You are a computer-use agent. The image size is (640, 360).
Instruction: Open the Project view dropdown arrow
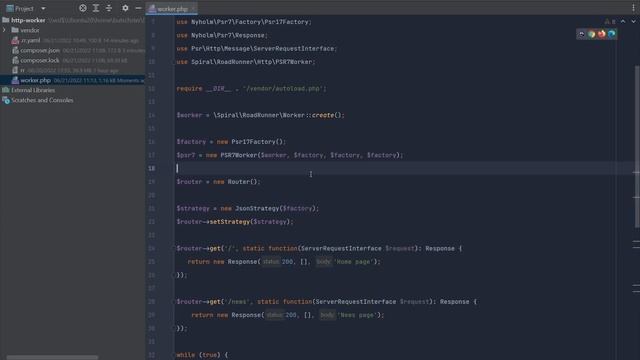coord(43,8)
